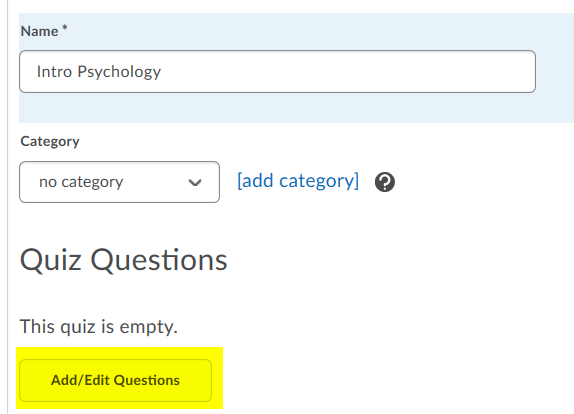Click the 'This quiz is empty.' message
The image size is (574, 414).
98,326
